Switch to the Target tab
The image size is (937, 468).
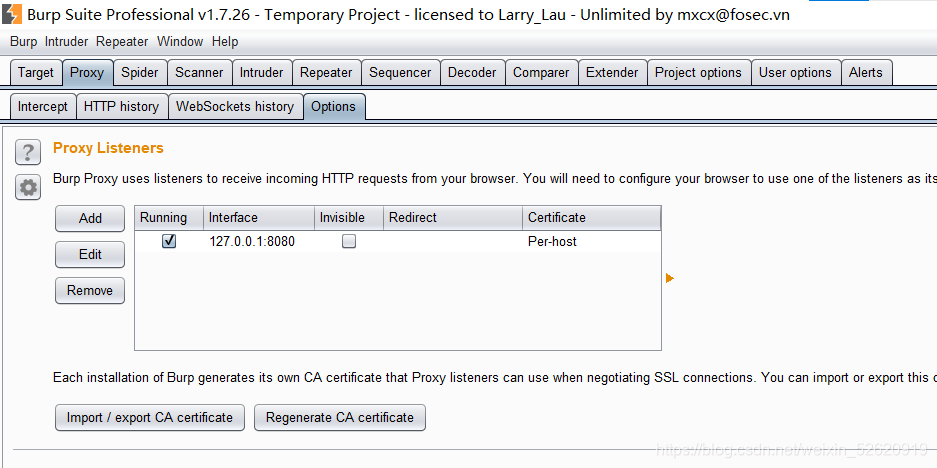[x=36, y=72]
